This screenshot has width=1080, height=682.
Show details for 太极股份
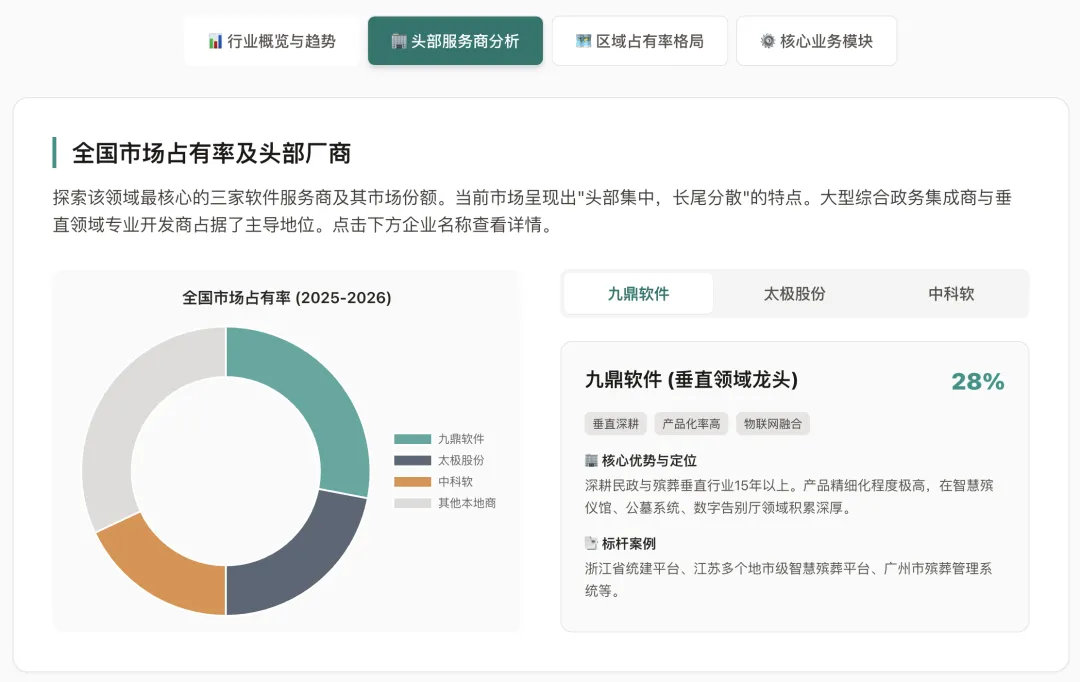[794, 294]
